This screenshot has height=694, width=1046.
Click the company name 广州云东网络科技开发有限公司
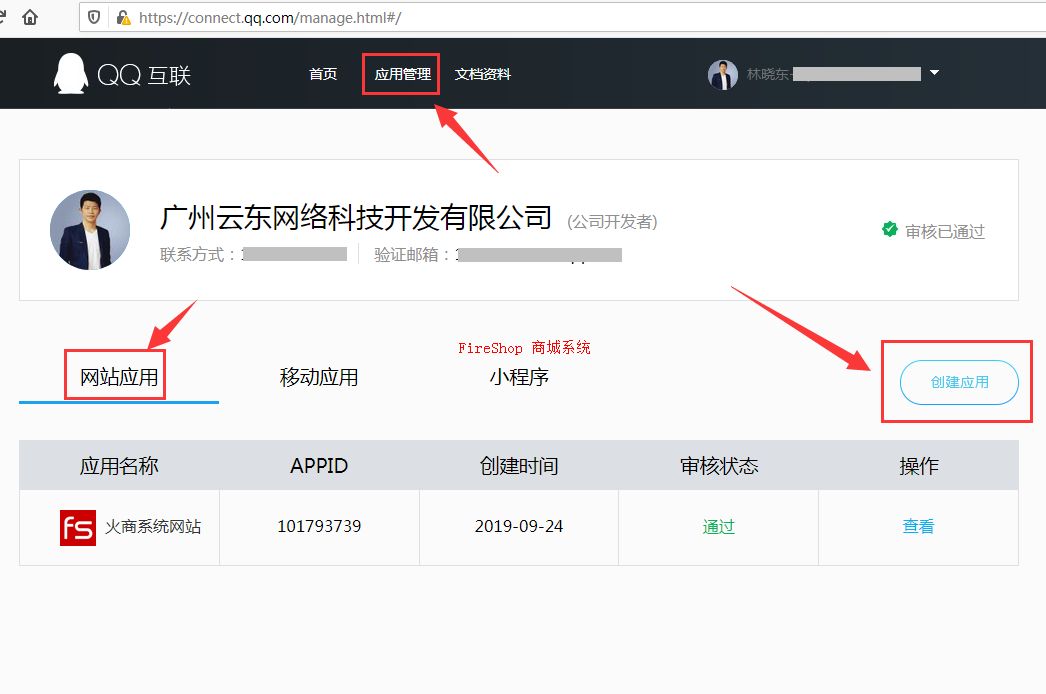coord(356,218)
